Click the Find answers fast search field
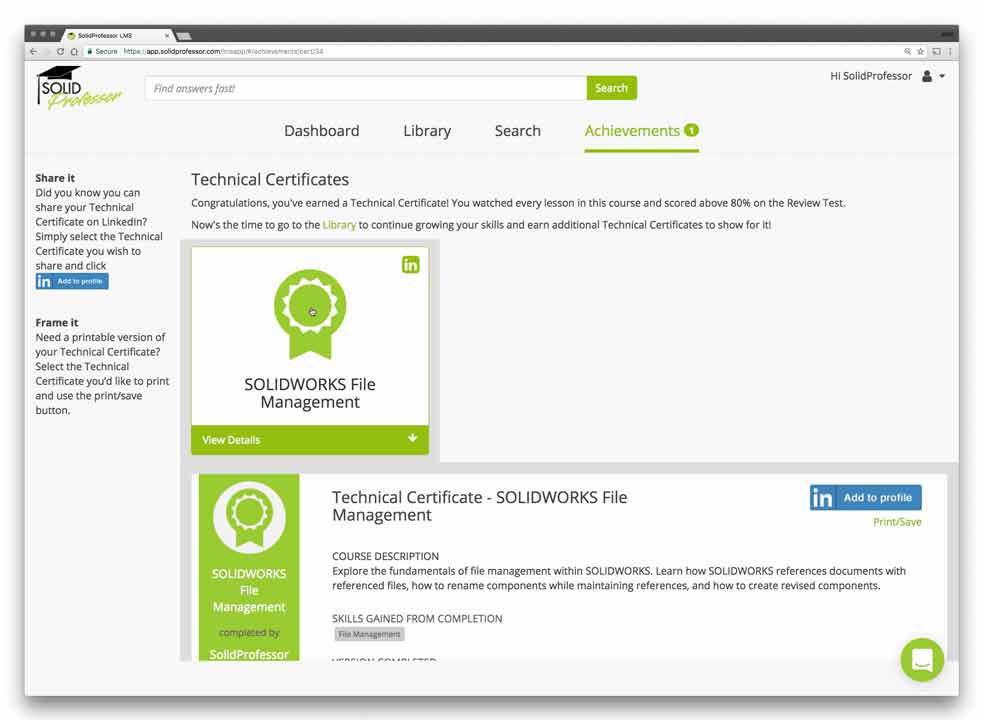 [365, 88]
